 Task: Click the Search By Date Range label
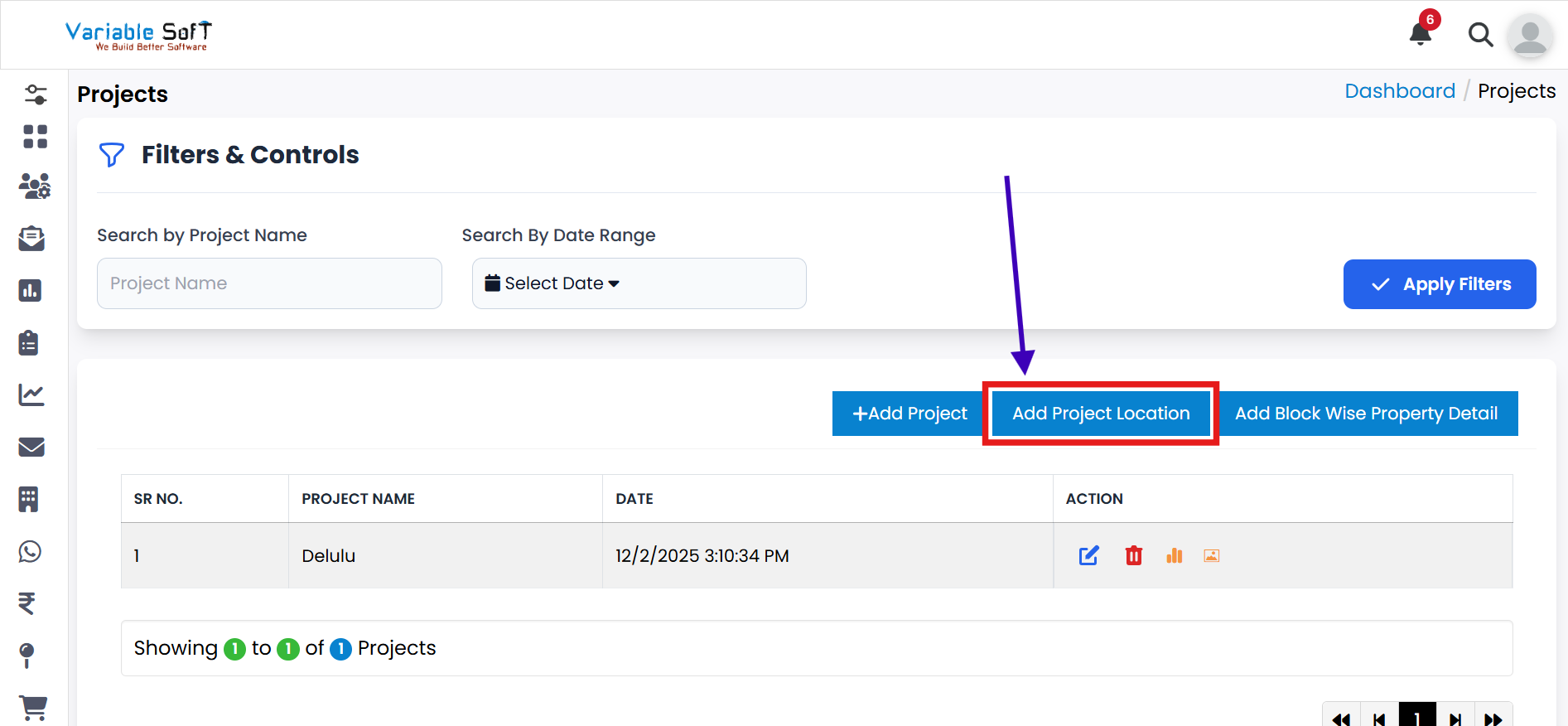pyautogui.click(x=558, y=235)
